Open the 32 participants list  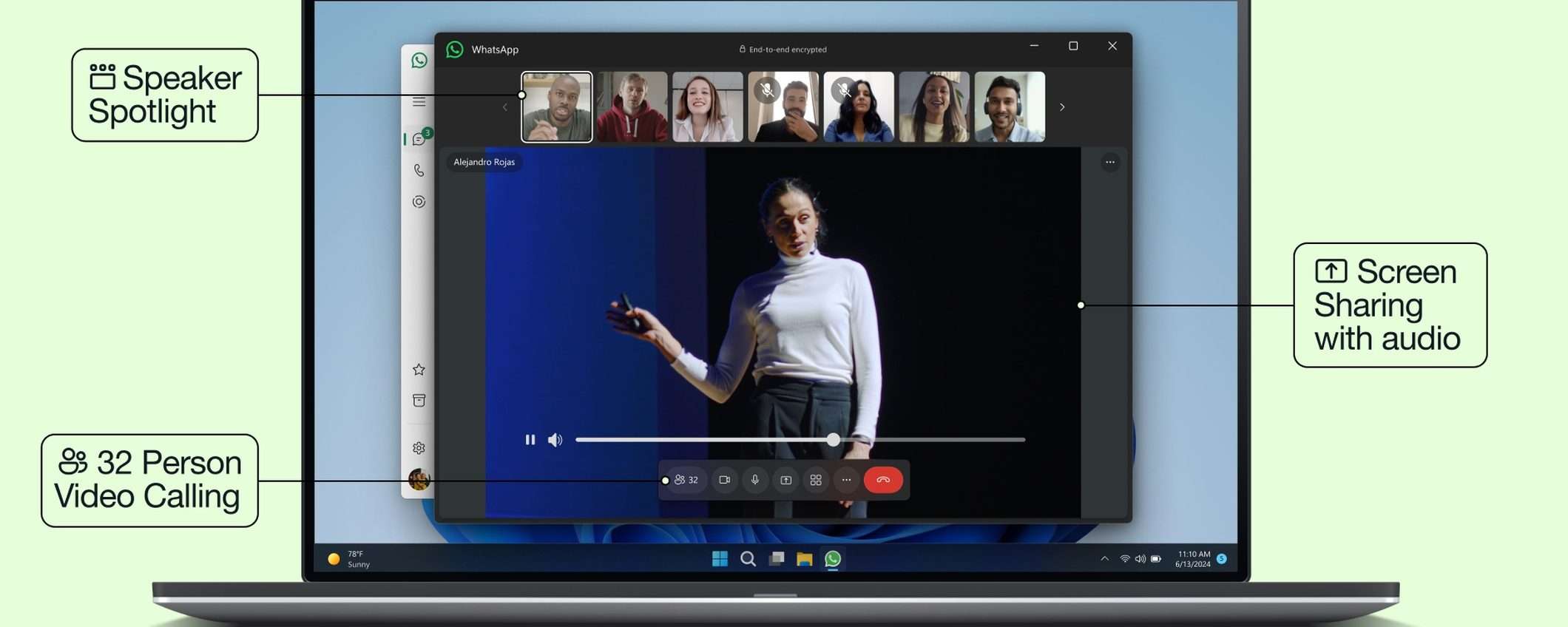(686, 480)
